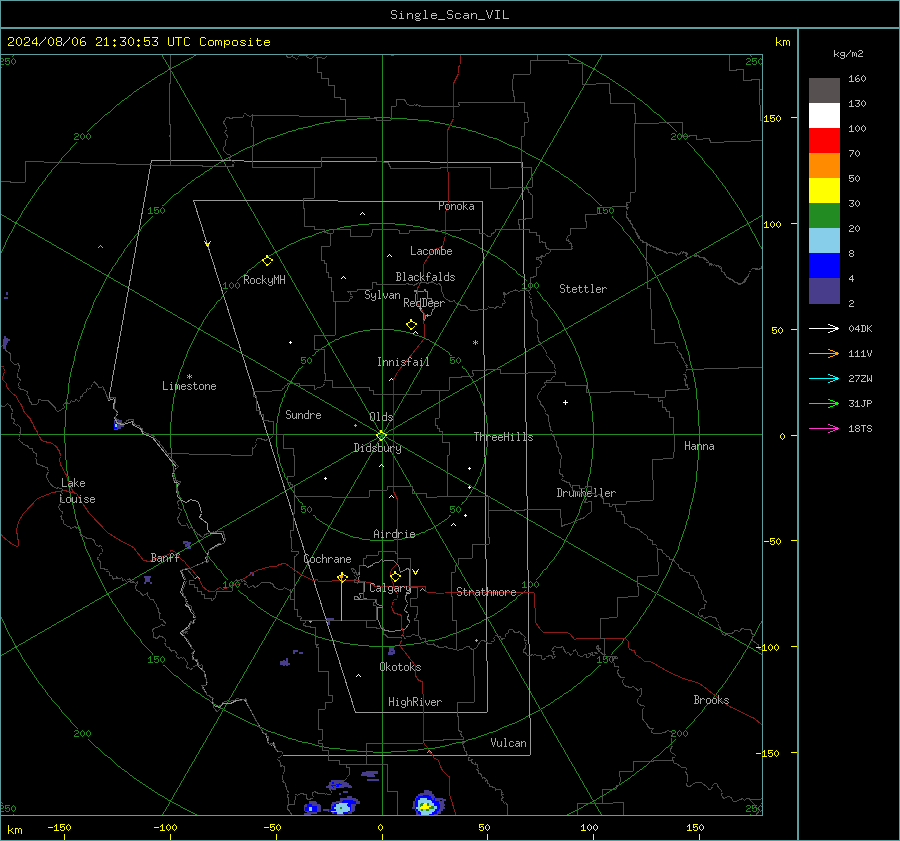Click the red 70-100 color swatch

point(824,141)
